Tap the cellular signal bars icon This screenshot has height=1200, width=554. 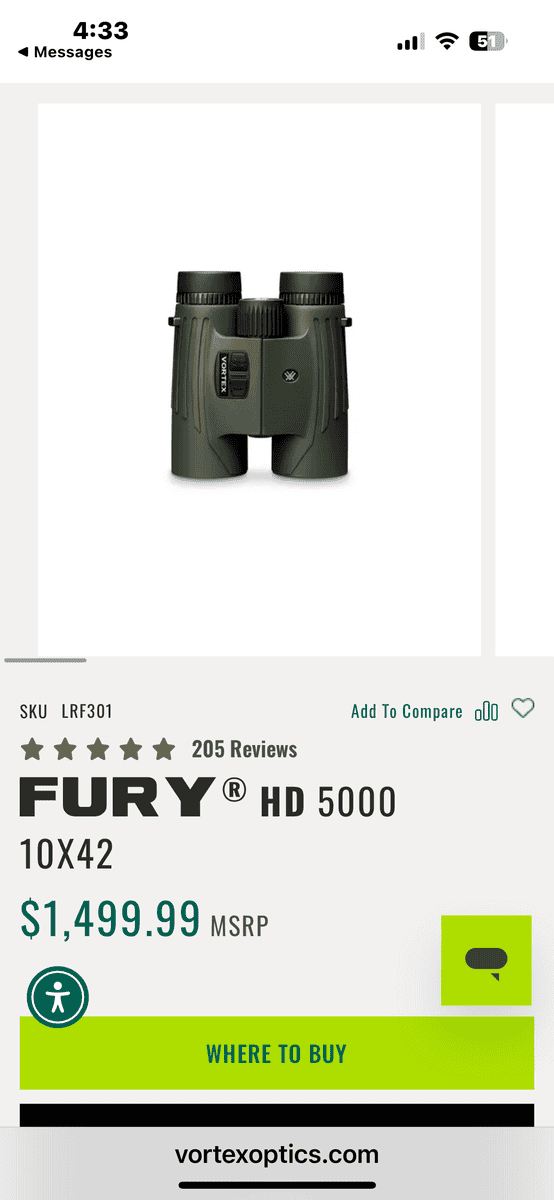[410, 42]
